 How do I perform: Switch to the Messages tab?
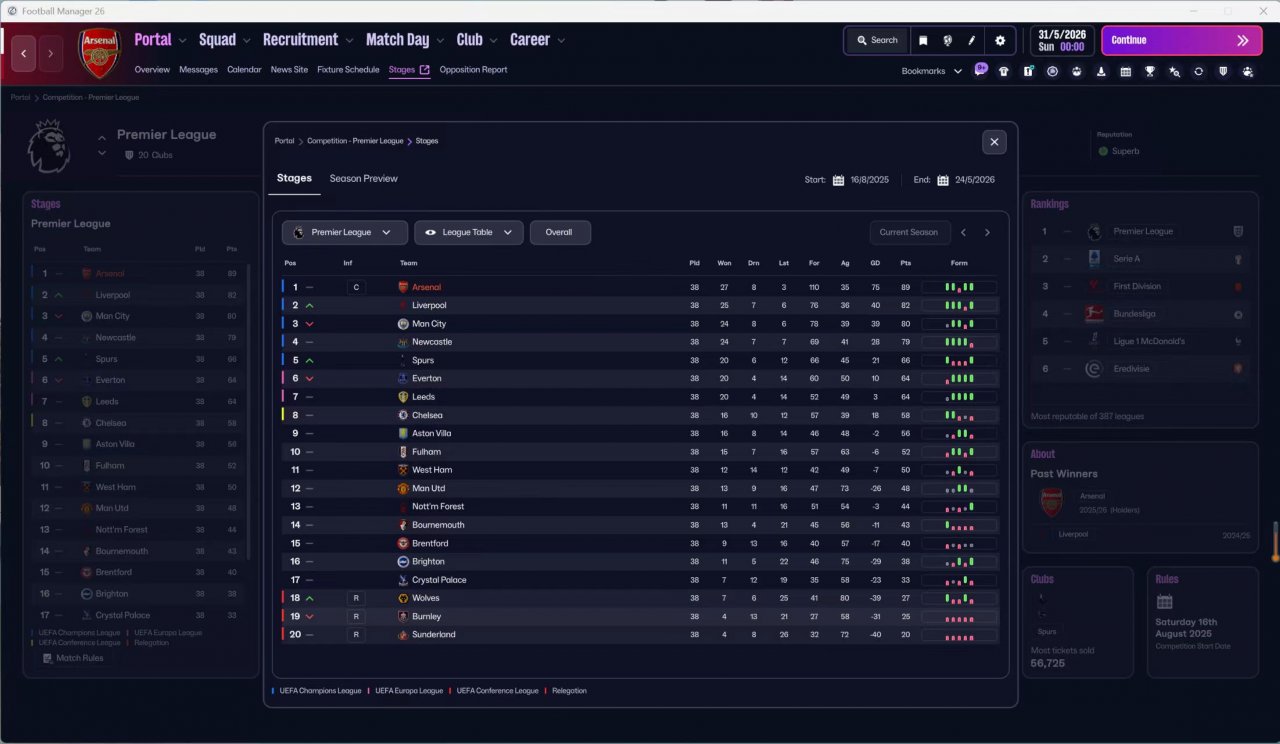coord(198,70)
